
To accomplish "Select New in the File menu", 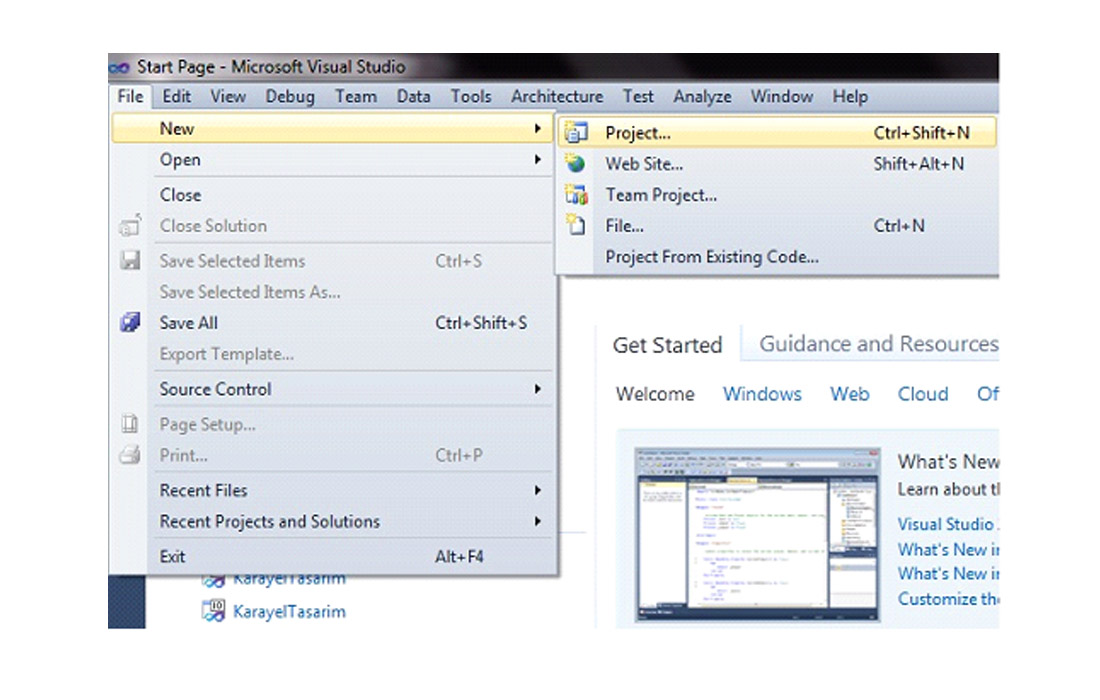I will 332,128.
